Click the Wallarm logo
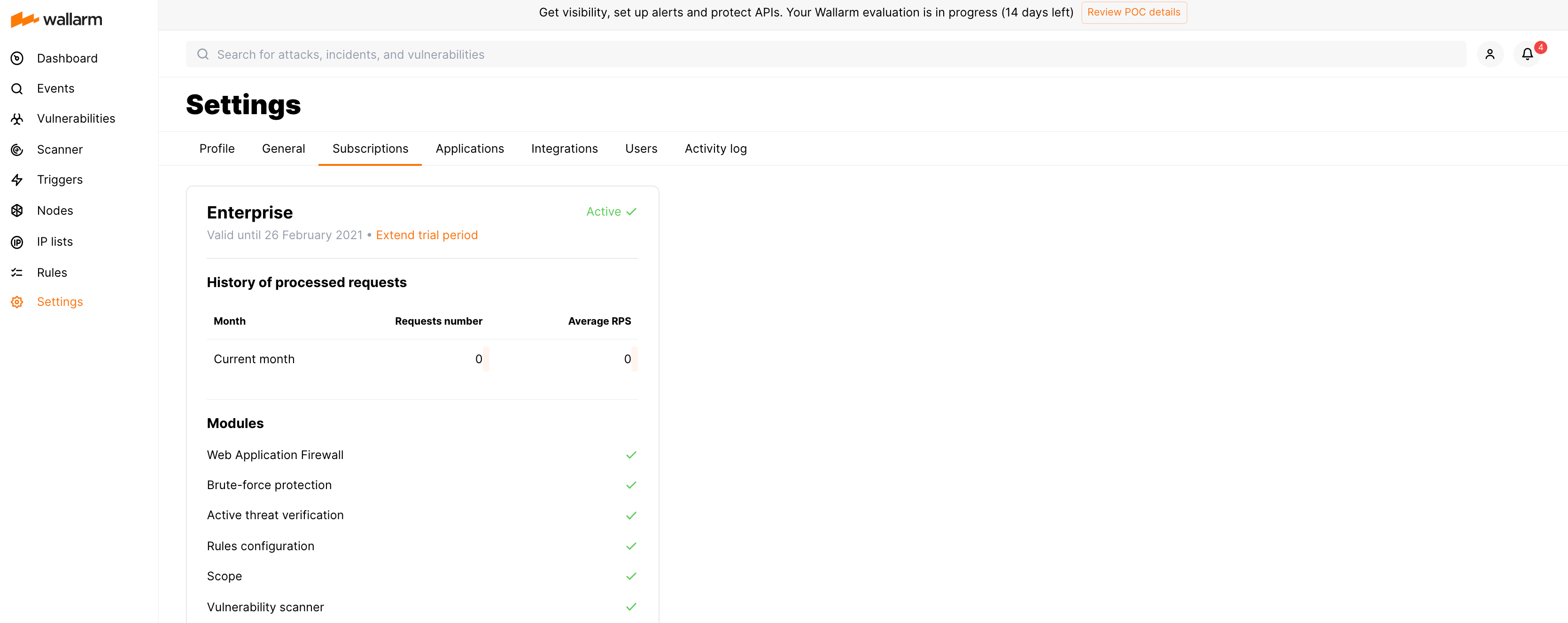This screenshot has width=1568, height=623. tap(57, 19)
